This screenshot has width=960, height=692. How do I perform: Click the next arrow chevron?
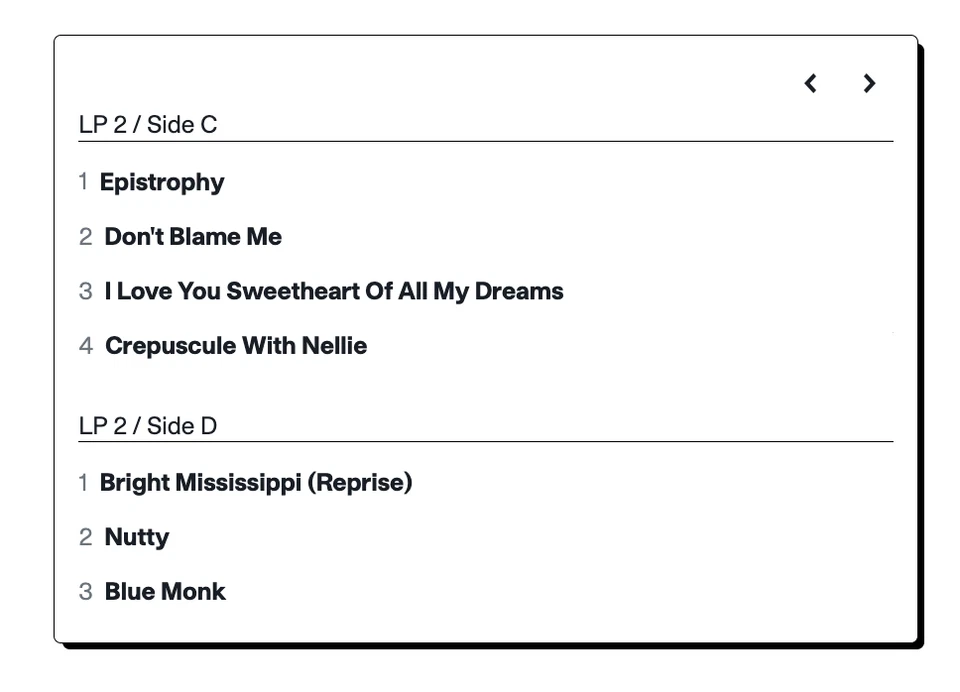click(869, 84)
